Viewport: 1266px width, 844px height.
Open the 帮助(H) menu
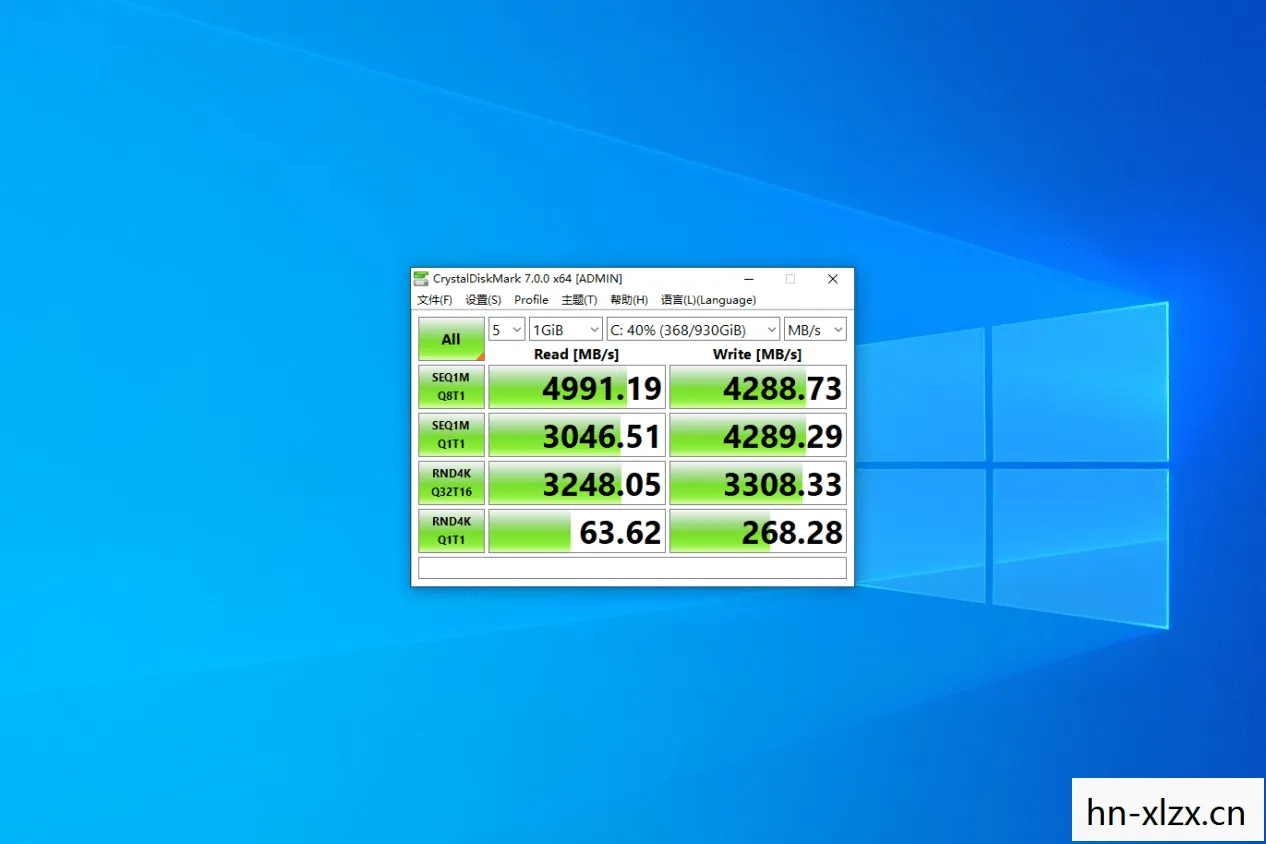pos(629,300)
